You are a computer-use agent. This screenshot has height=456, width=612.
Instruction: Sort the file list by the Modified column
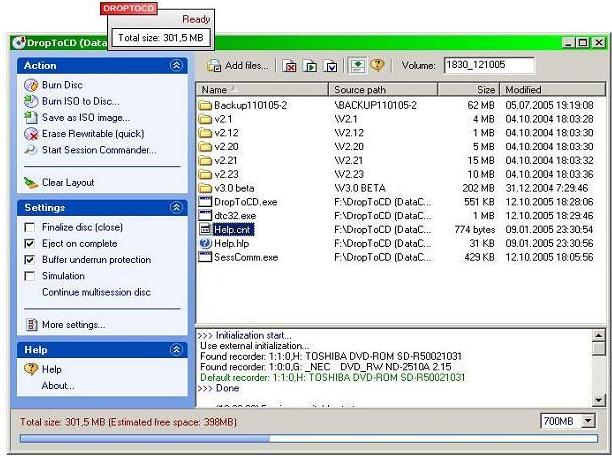(553, 89)
